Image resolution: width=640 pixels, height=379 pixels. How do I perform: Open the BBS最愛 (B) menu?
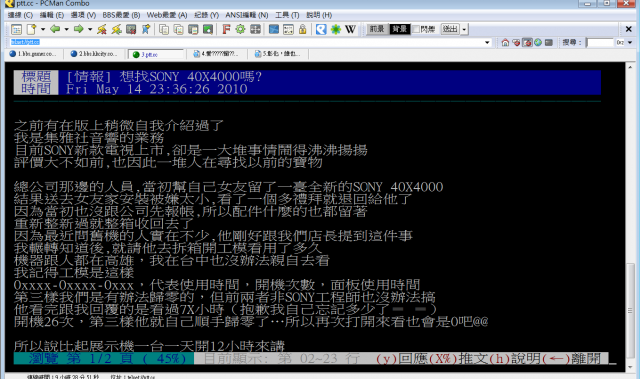click(x=121, y=15)
